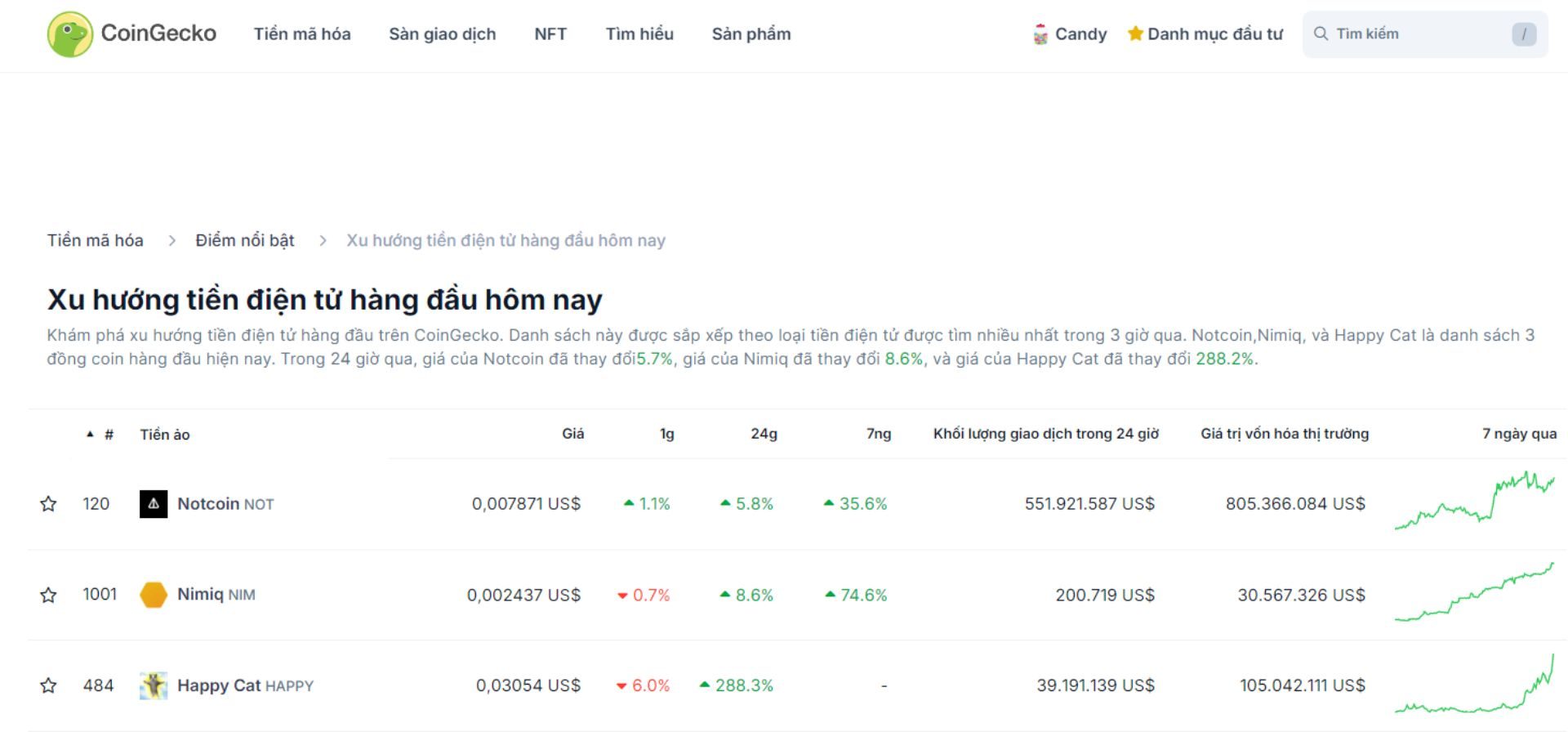Sort by 1g column header

[667, 434]
